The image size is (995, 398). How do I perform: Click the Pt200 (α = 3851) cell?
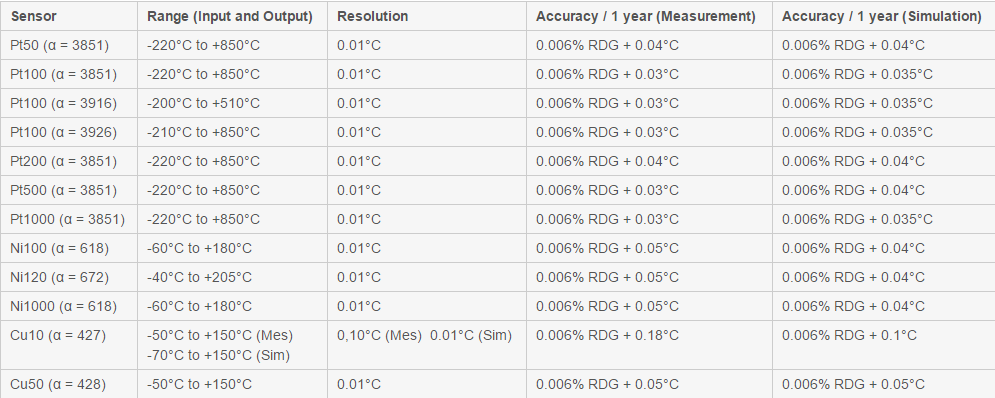(x=63, y=162)
